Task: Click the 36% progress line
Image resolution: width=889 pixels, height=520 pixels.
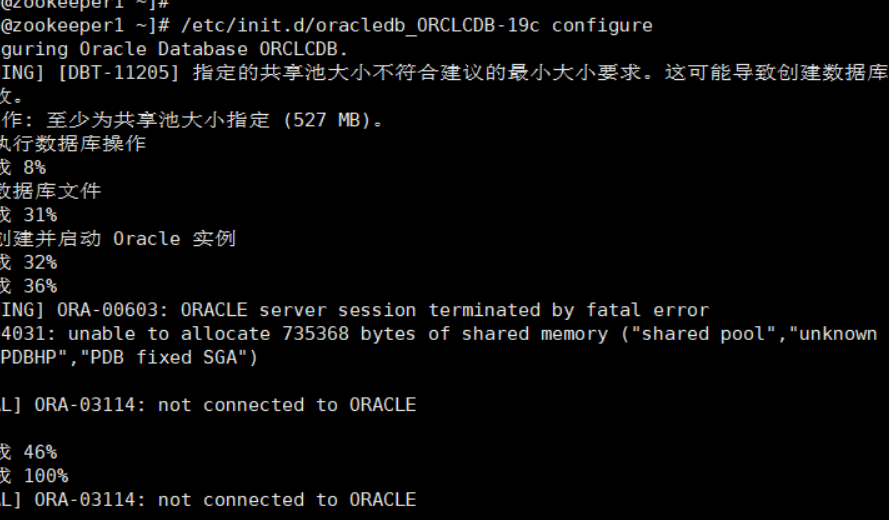Action: pos(28,286)
